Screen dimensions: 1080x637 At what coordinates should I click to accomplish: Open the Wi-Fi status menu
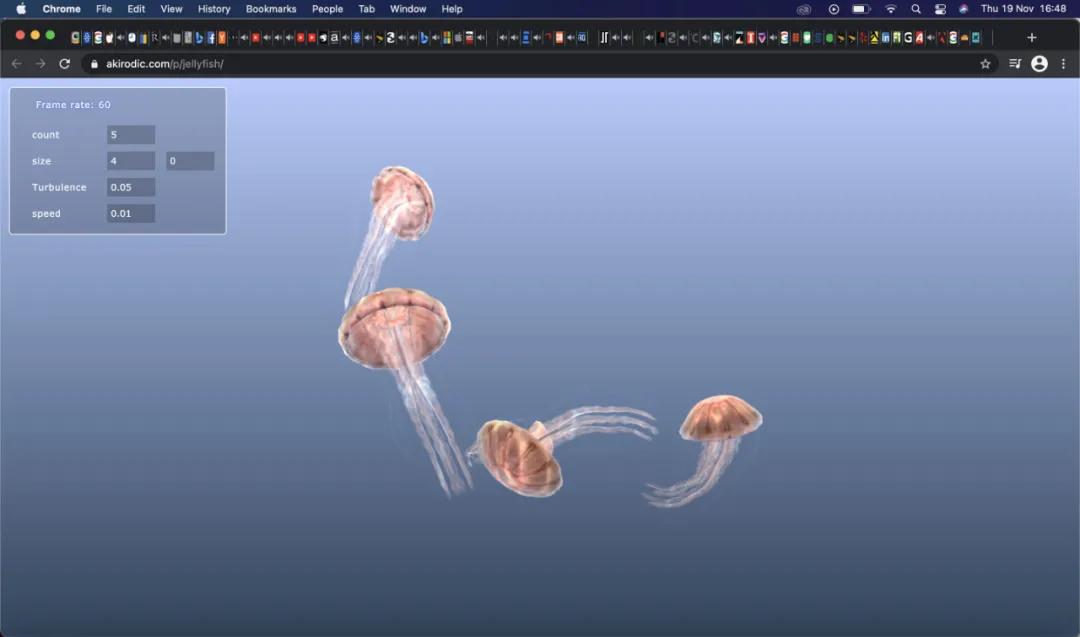(x=890, y=9)
